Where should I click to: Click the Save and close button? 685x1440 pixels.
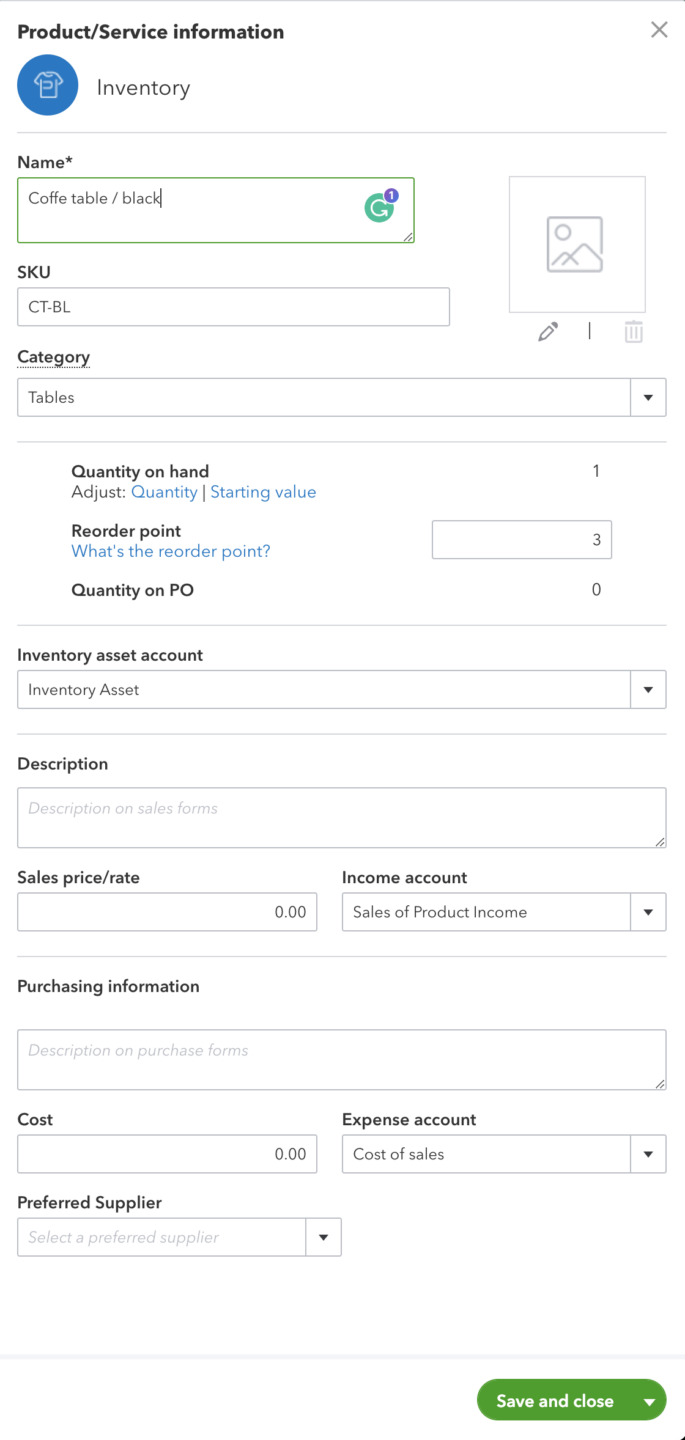pyautogui.click(x=556, y=1400)
